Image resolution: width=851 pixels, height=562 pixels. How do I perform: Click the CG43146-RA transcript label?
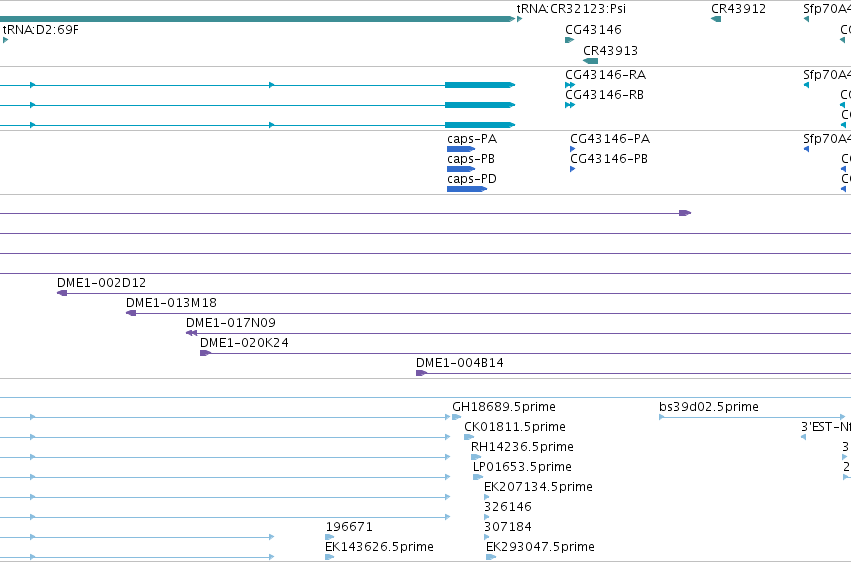tap(605, 74)
